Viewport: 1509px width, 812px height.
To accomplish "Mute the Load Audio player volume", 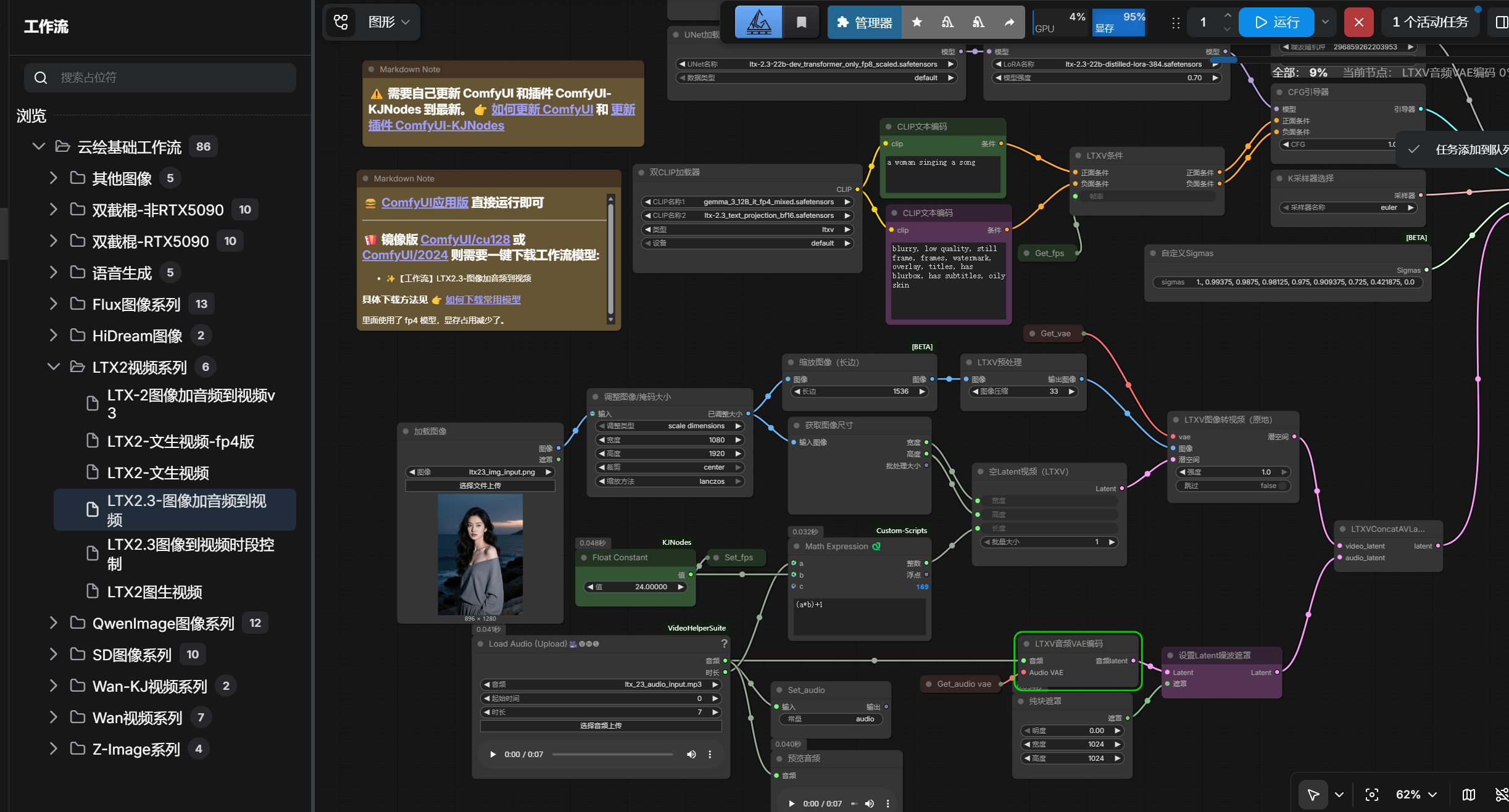I will (x=691, y=754).
